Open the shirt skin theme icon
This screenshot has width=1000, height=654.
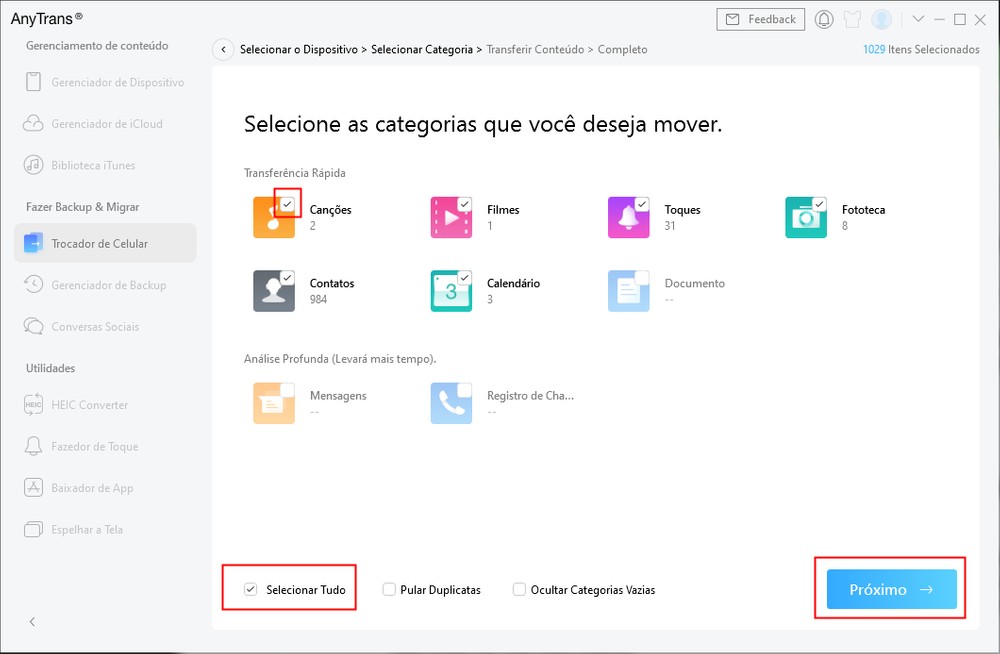pos(852,19)
